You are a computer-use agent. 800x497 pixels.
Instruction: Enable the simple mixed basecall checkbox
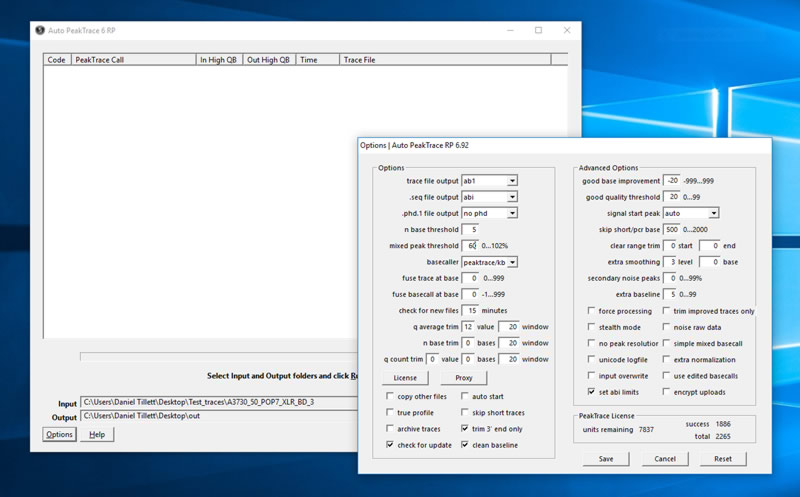click(x=666, y=343)
